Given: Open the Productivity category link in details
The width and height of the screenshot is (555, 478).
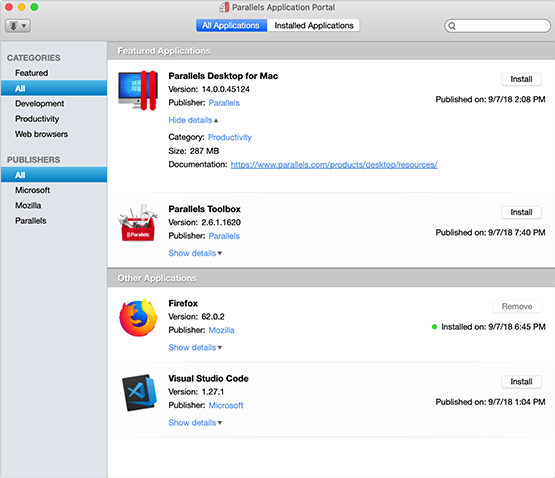Looking at the screenshot, I should 230,137.
